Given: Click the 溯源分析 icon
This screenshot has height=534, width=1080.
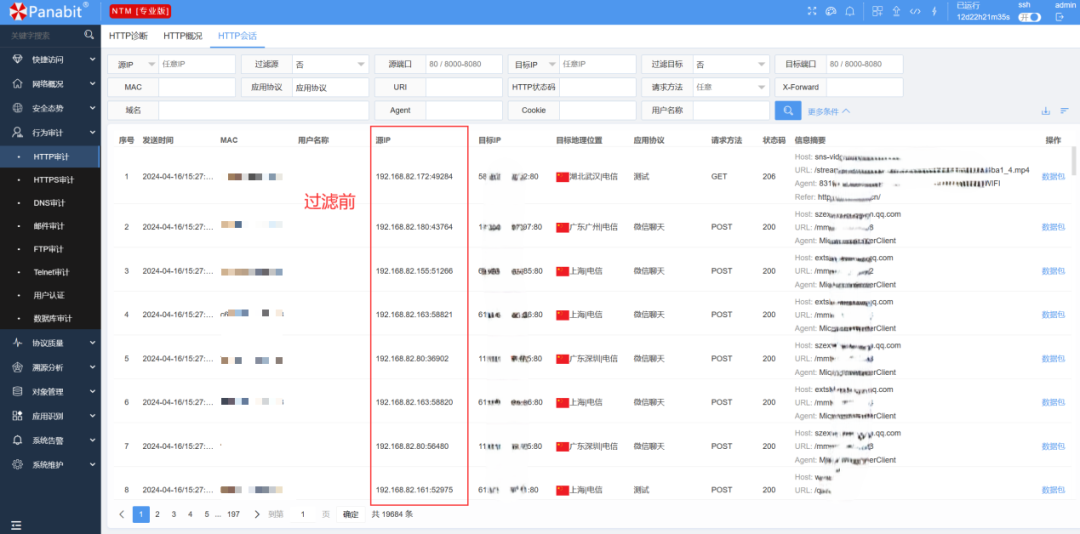Looking at the screenshot, I should click(x=18, y=367).
